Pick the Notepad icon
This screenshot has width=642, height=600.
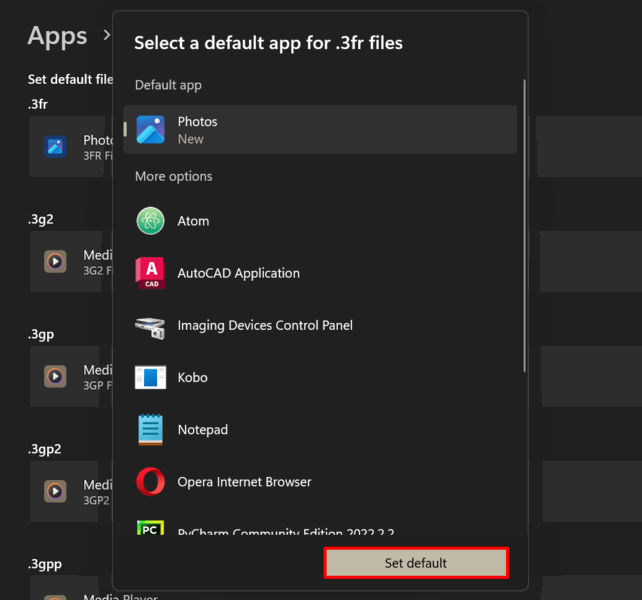click(x=150, y=429)
